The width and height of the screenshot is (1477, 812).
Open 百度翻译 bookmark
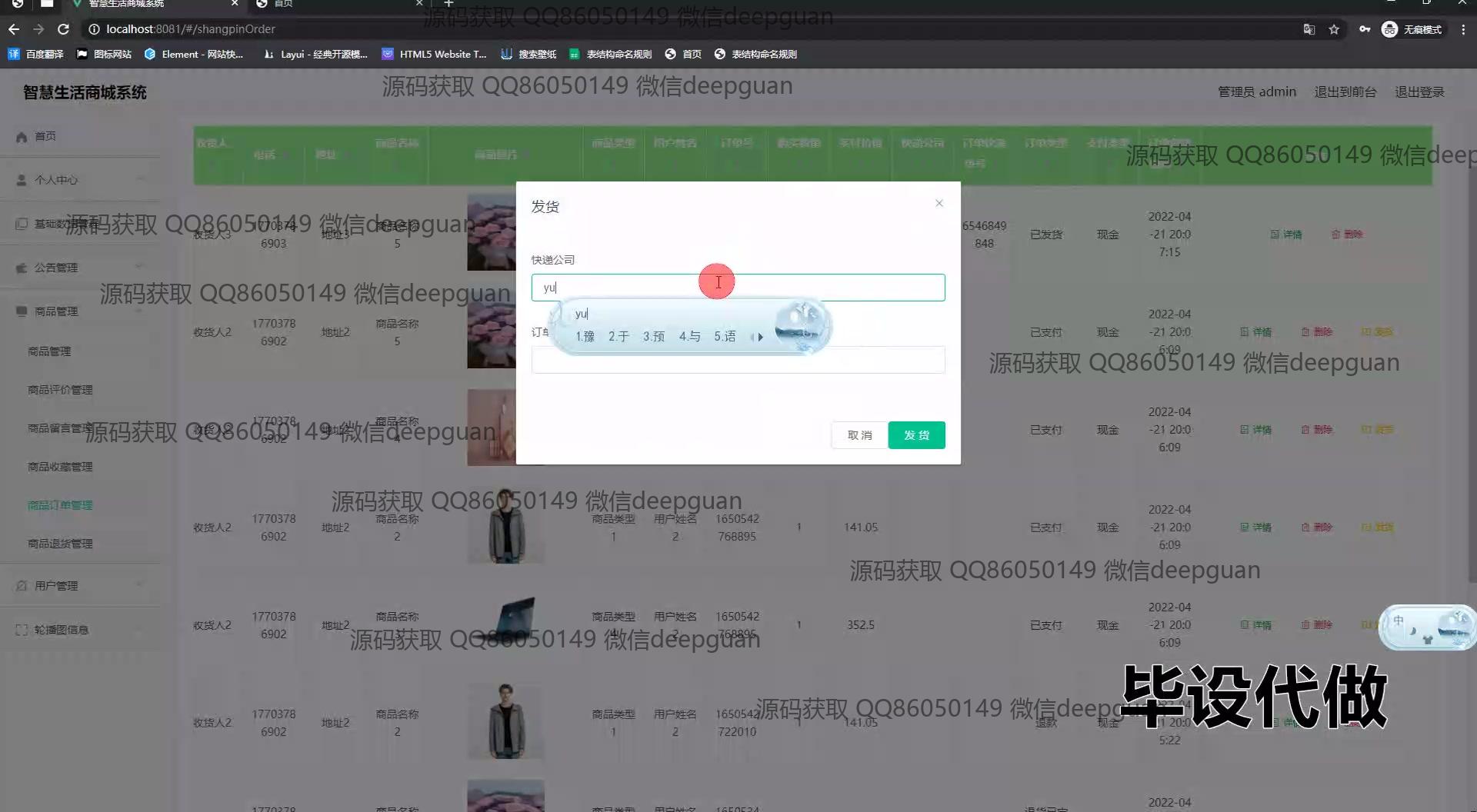click(x=36, y=54)
